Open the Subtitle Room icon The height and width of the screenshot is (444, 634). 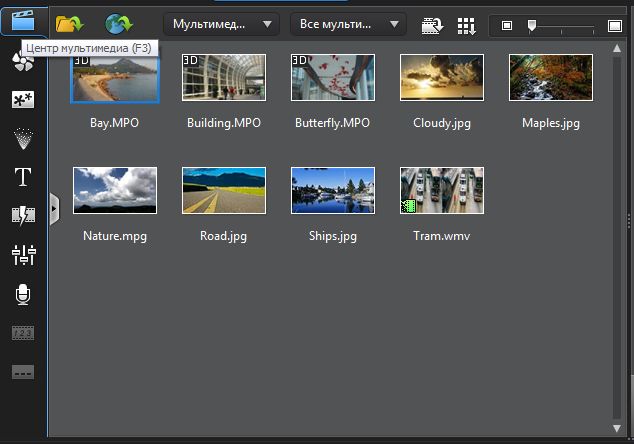pos(22,371)
